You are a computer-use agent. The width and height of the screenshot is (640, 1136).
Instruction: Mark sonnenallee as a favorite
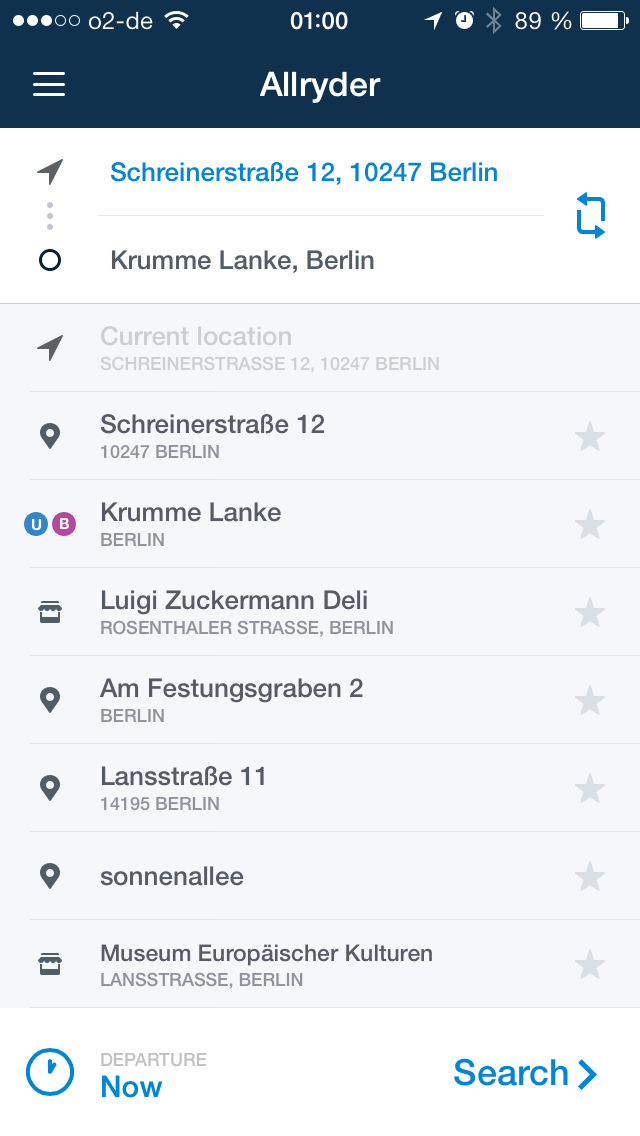pyautogui.click(x=590, y=876)
